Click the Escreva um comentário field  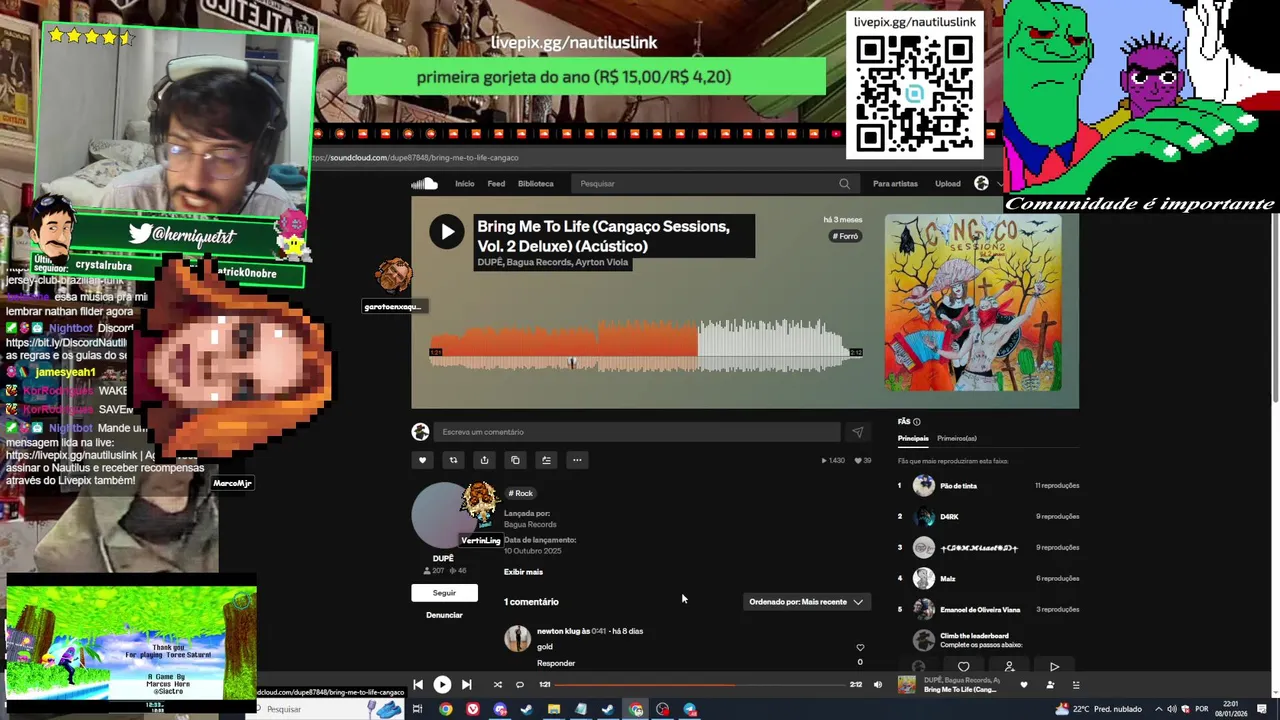639,432
